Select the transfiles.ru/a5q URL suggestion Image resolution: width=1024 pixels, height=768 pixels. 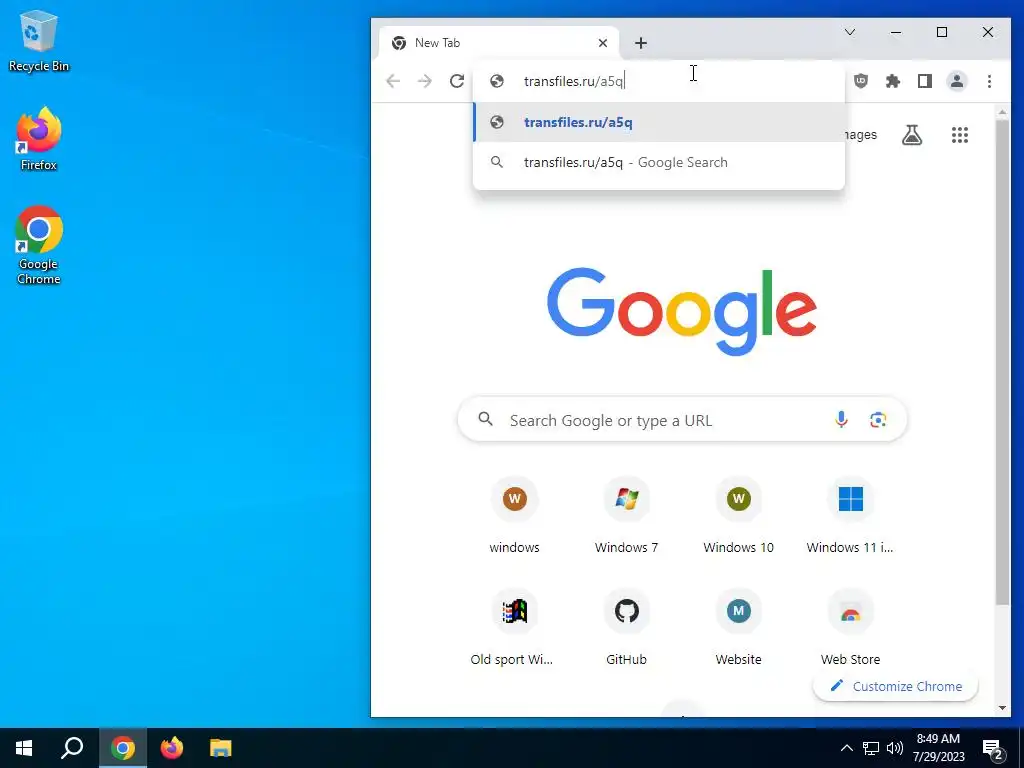tap(658, 122)
